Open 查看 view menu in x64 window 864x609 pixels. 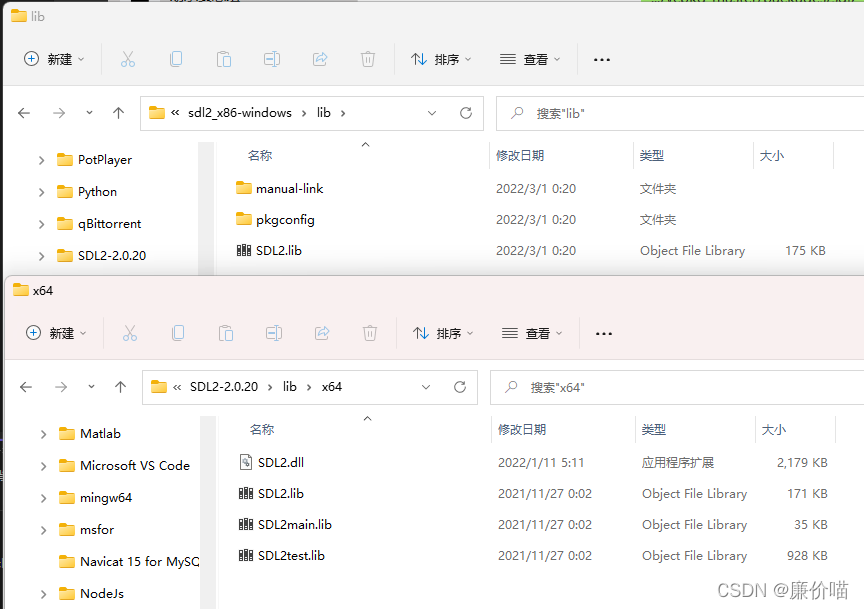(x=532, y=333)
